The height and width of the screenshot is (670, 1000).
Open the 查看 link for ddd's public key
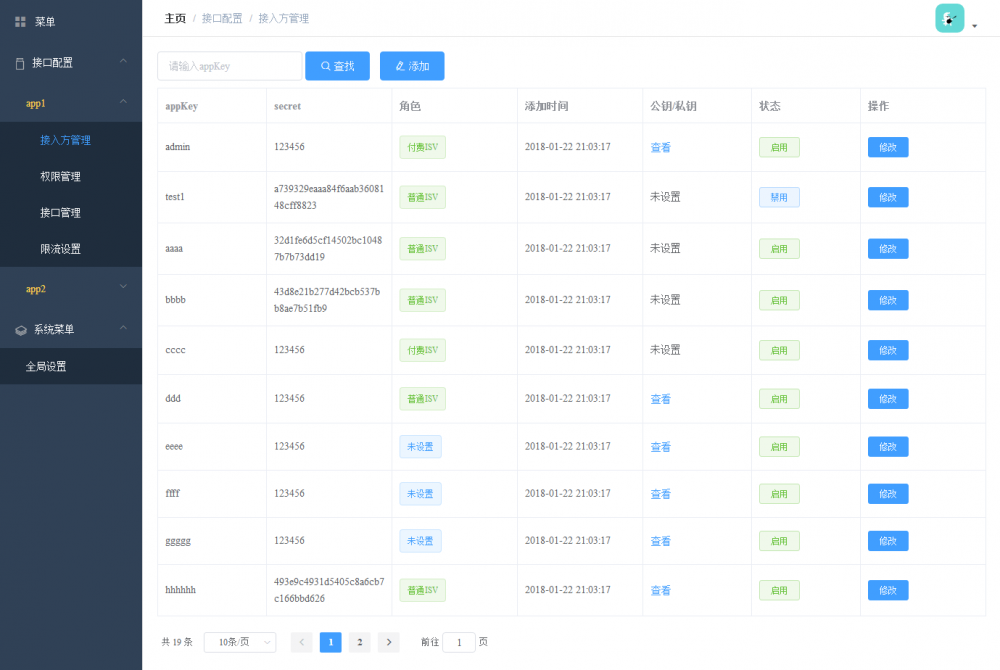(660, 398)
